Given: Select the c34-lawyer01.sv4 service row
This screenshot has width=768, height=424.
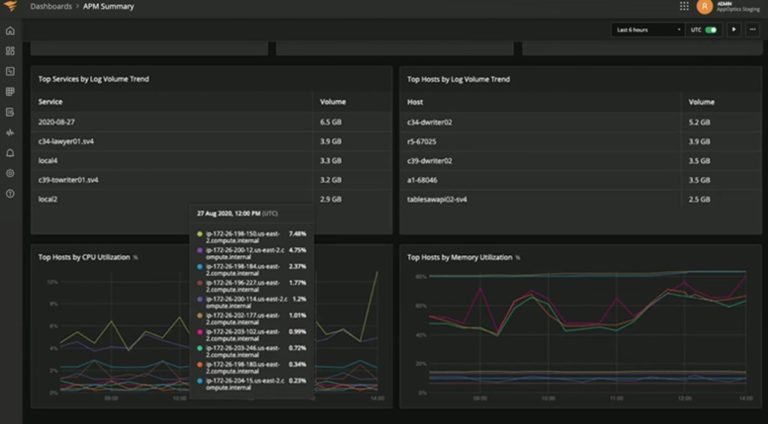Looking at the screenshot, I should pos(212,141).
